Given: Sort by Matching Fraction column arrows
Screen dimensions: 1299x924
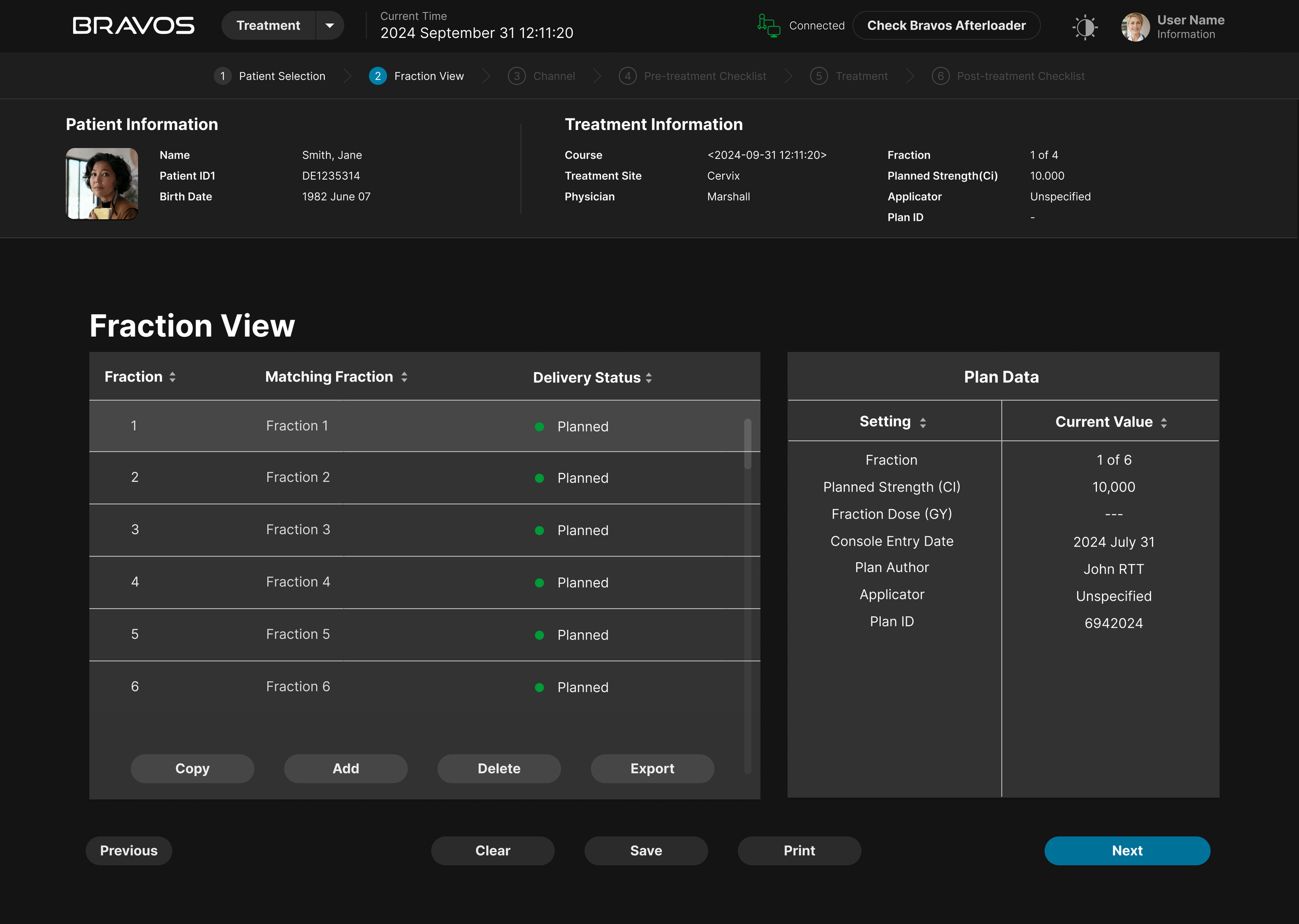Looking at the screenshot, I should 404,377.
